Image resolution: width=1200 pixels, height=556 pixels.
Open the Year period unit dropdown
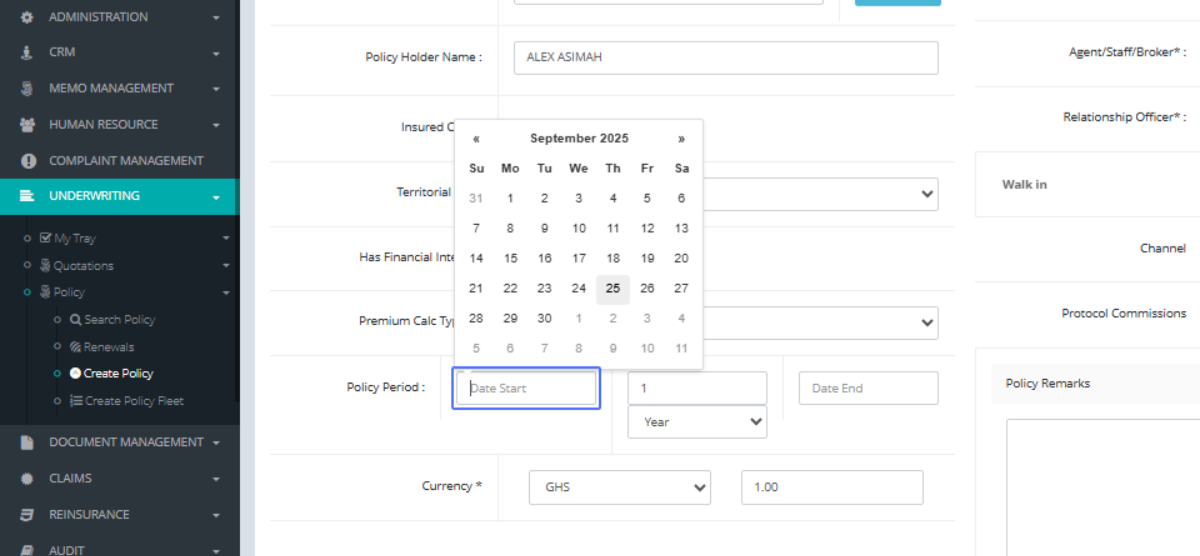[697, 422]
